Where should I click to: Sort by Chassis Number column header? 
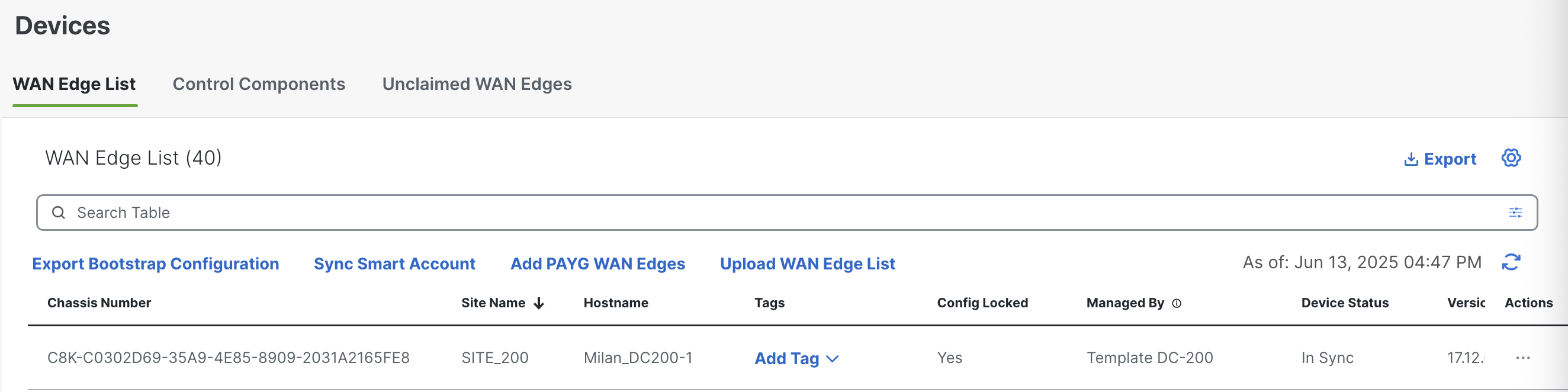click(99, 303)
